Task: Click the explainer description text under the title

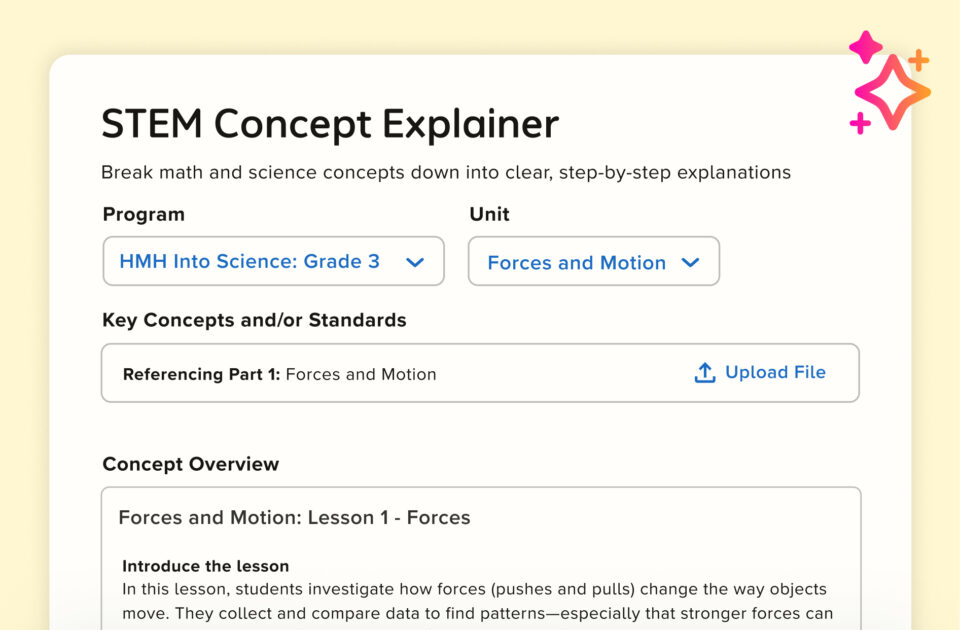Action: (x=445, y=172)
